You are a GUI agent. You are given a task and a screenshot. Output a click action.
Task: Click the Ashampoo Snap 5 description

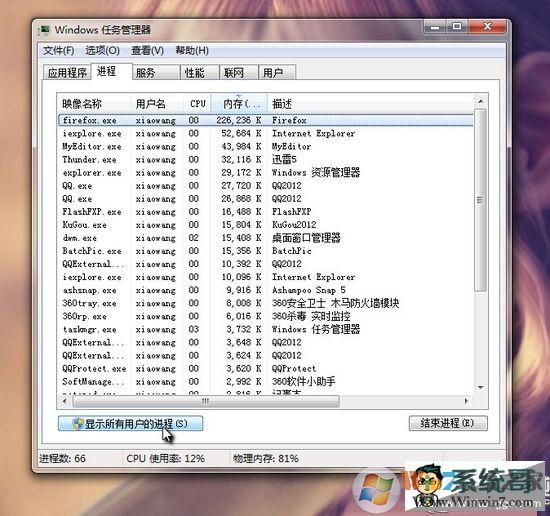click(x=309, y=290)
